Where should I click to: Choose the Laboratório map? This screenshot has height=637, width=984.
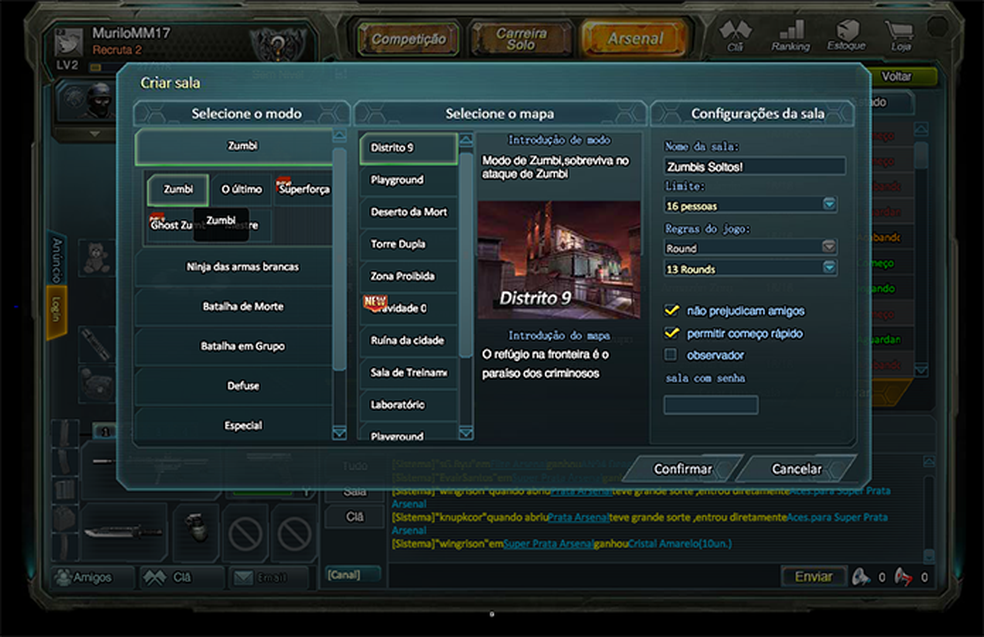[x=409, y=405]
